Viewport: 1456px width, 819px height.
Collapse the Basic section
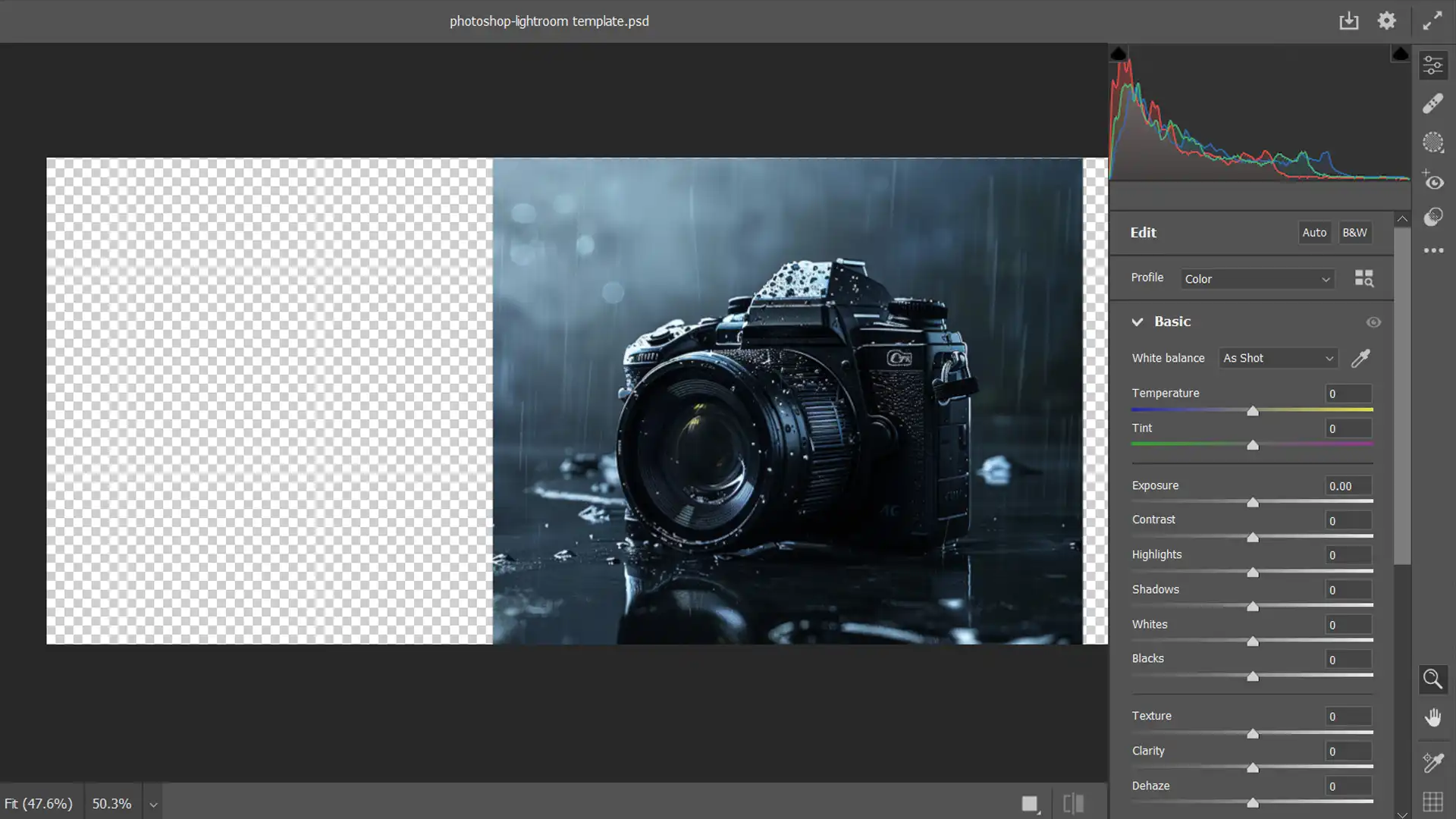click(x=1137, y=322)
